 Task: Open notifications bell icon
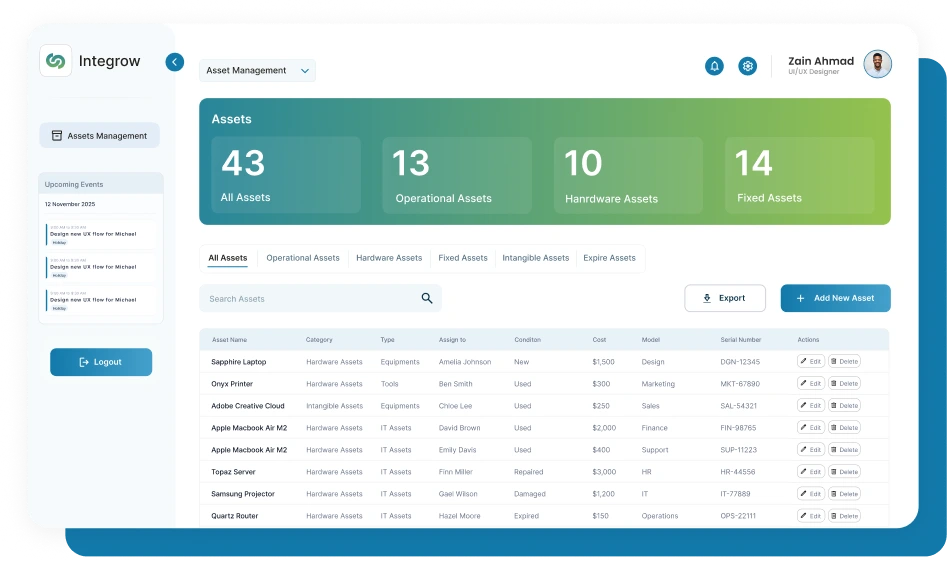(714, 66)
